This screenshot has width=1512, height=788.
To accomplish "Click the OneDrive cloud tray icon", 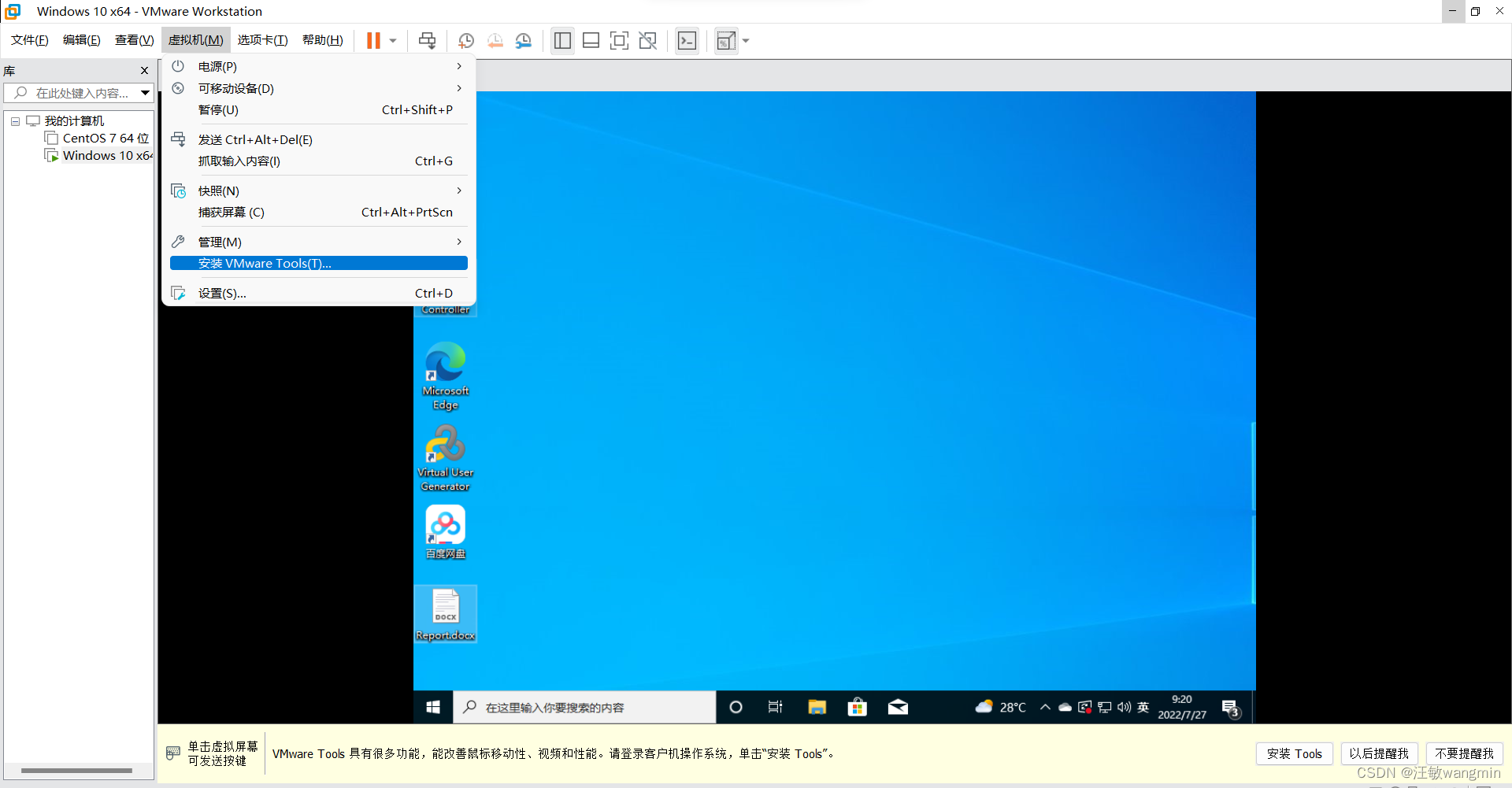I will (1065, 707).
